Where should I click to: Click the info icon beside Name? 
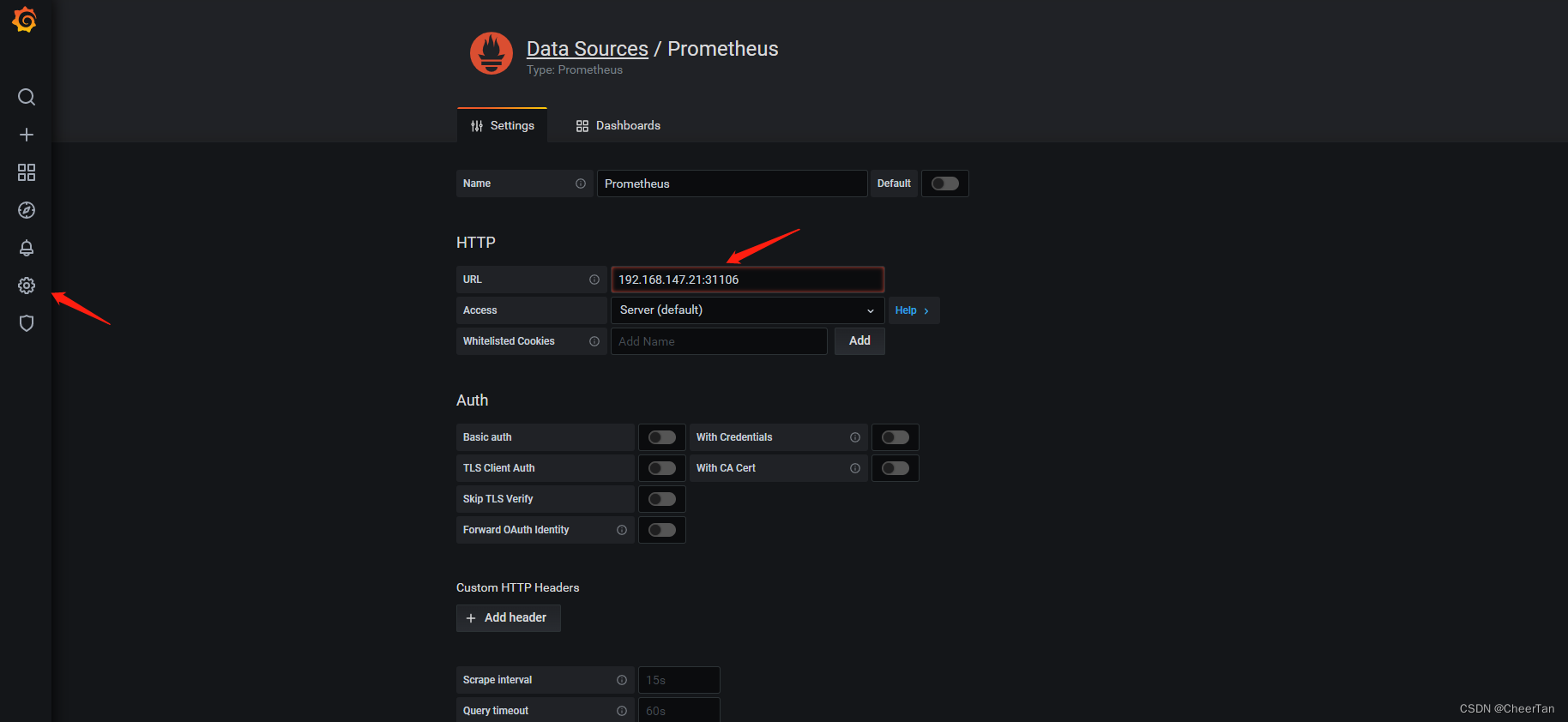point(581,184)
